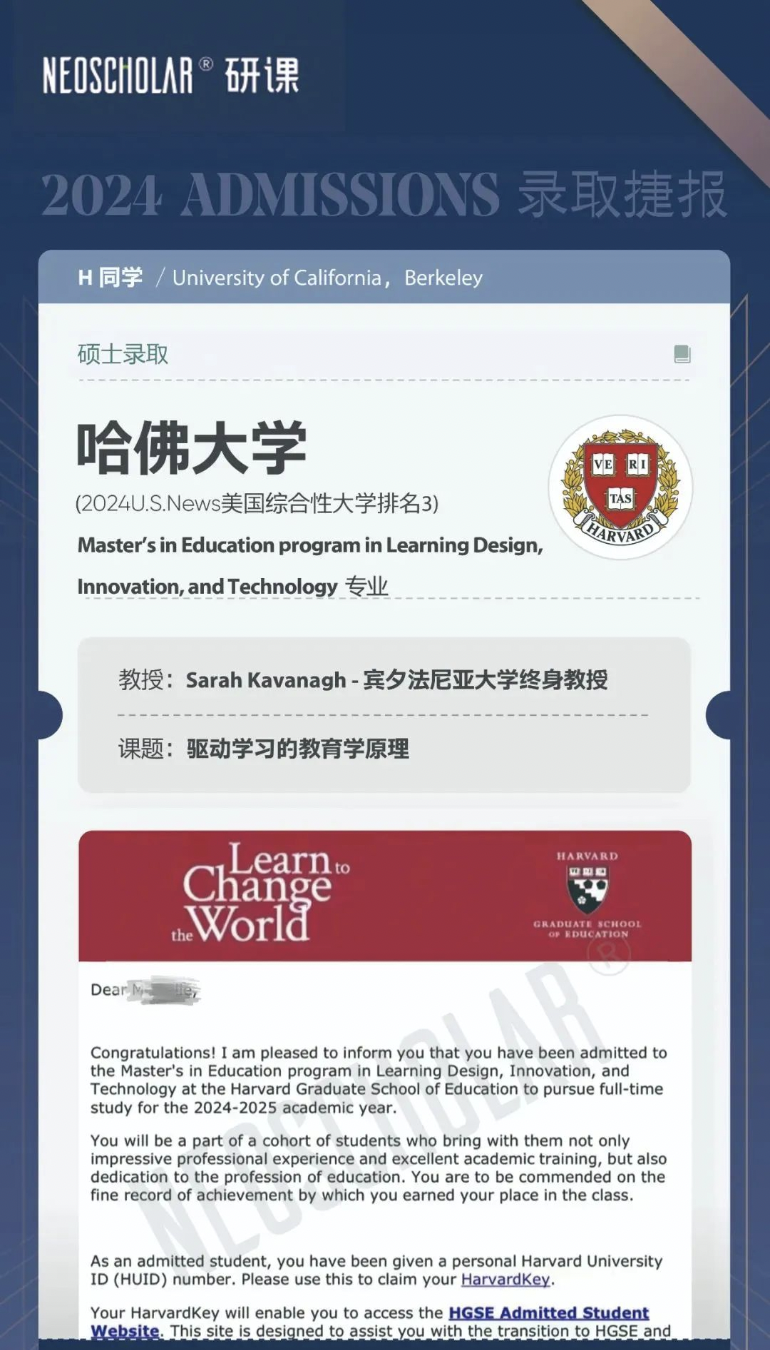Screen dimensions: 770x1350
Task: Click the 2024 ADMISSIONS 录取捷报 heading
Action: [384, 194]
